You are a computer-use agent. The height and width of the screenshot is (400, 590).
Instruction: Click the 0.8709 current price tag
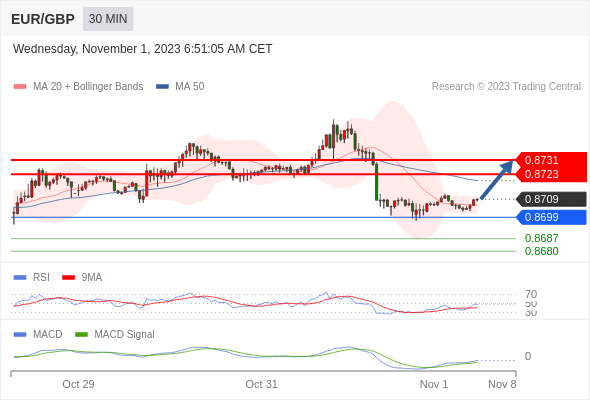coord(551,199)
